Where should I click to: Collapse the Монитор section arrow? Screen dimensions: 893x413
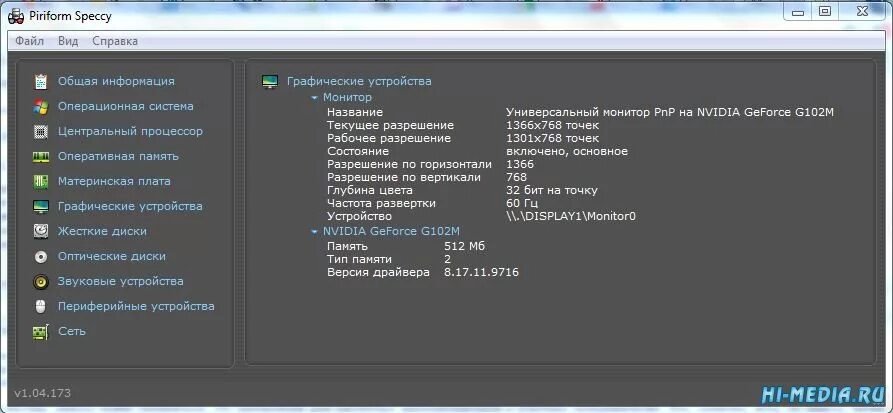click(x=314, y=98)
